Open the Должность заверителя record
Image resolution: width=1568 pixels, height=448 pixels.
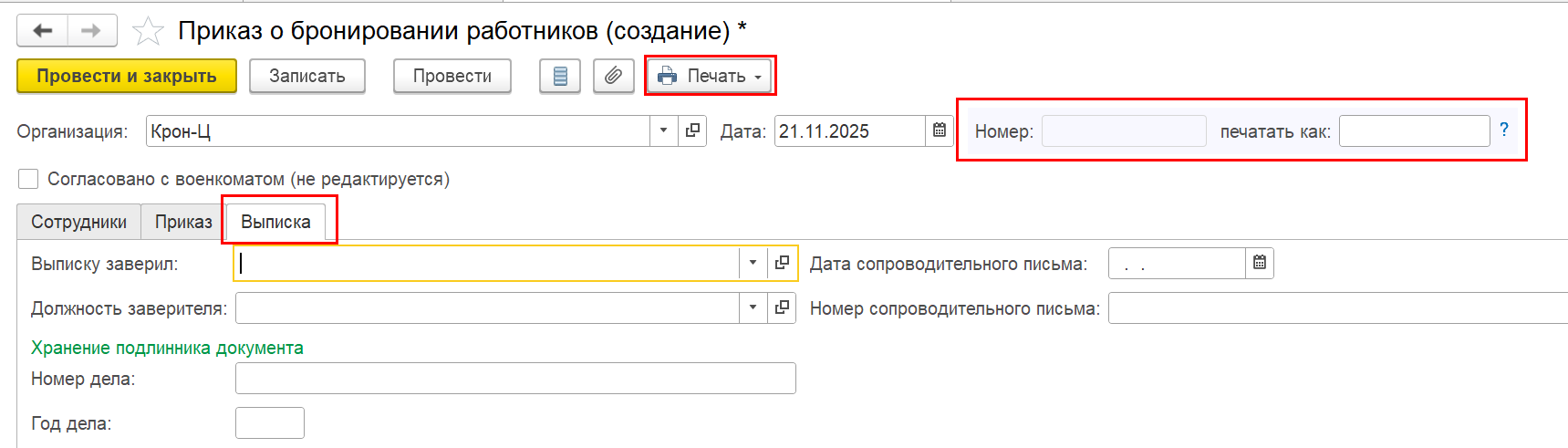782,308
